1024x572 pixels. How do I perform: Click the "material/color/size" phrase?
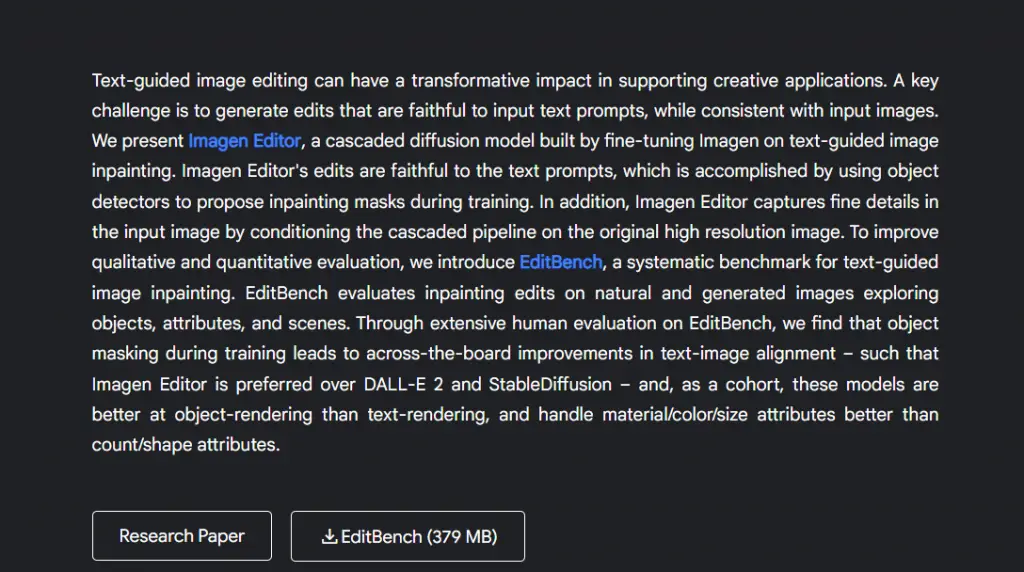675,415
